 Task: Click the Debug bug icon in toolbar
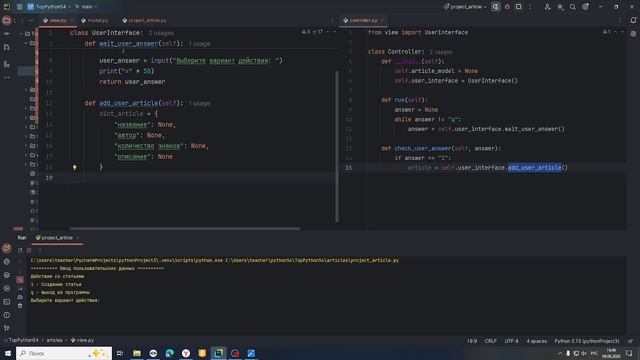[x=507, y=7]
